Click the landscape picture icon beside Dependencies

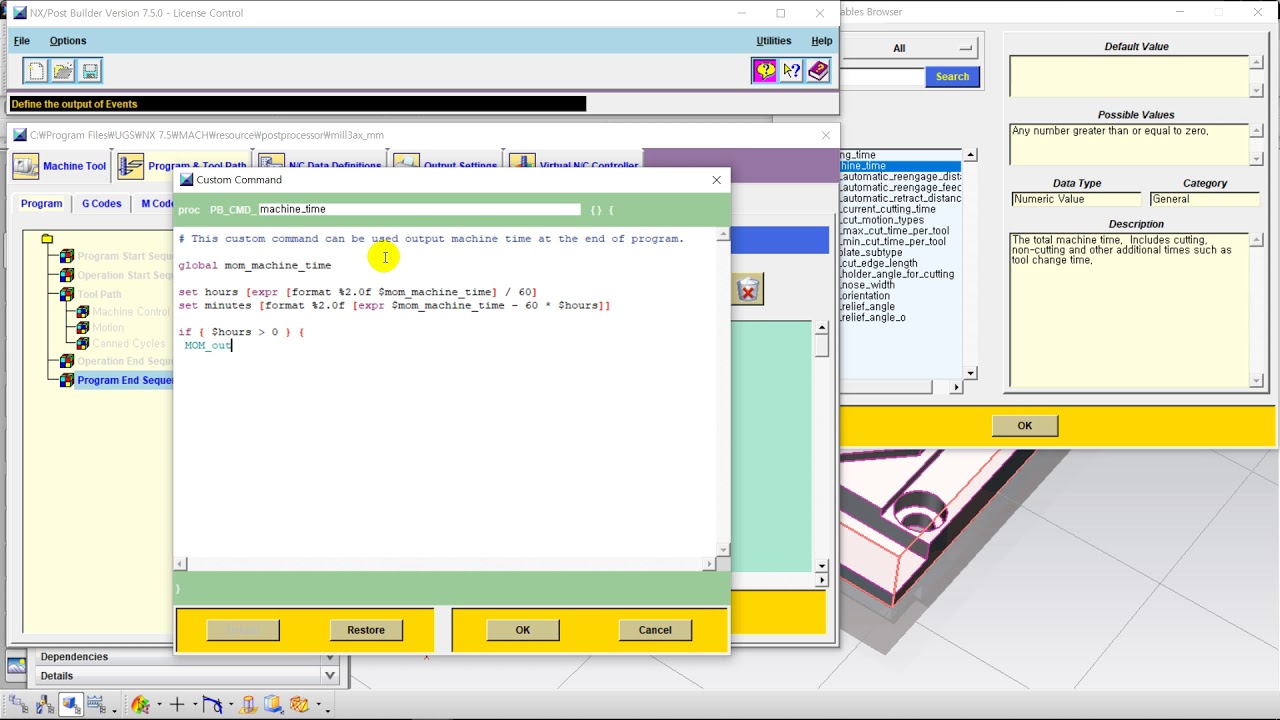(x=17, y=665)
